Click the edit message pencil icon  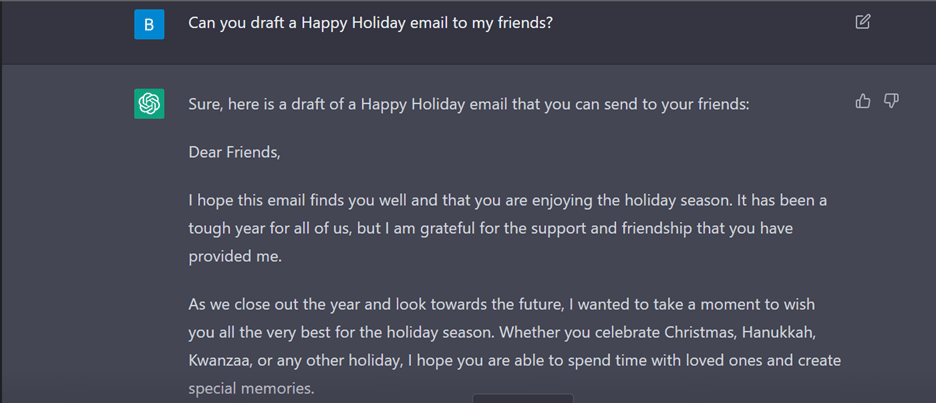[x=863, y=22]
